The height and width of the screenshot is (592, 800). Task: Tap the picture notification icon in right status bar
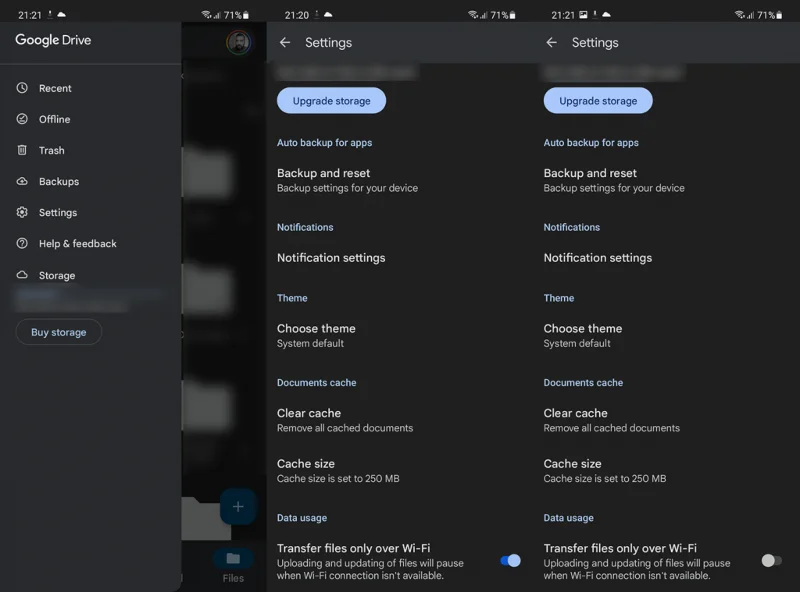[x=583, y=15]
